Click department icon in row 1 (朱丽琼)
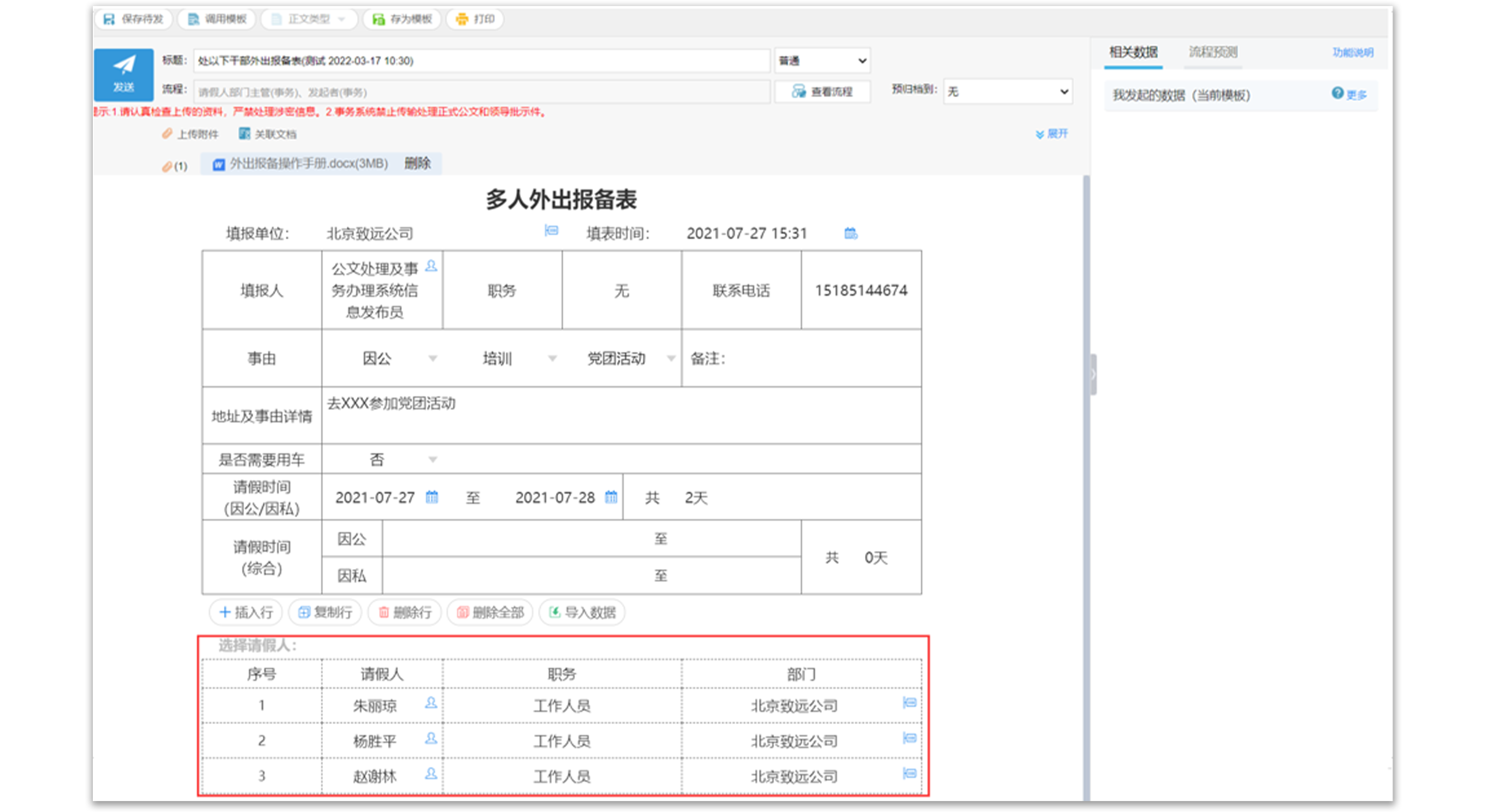Screen dimensions: 1486x812 click(x=909, y=702)
